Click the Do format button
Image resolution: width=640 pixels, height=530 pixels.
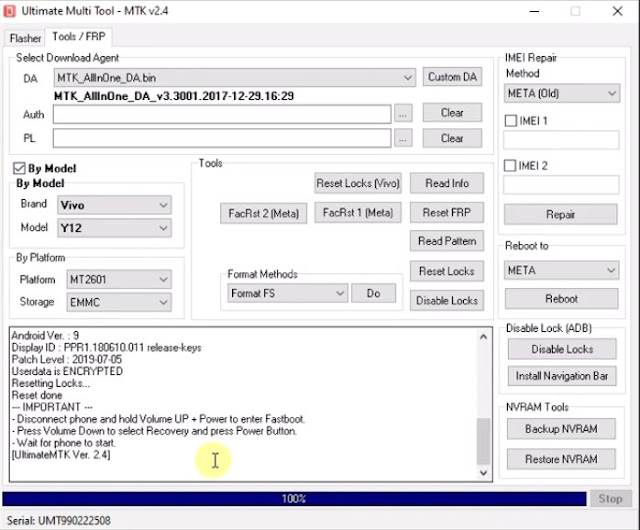pyautogui.click(x=373, y=294)
